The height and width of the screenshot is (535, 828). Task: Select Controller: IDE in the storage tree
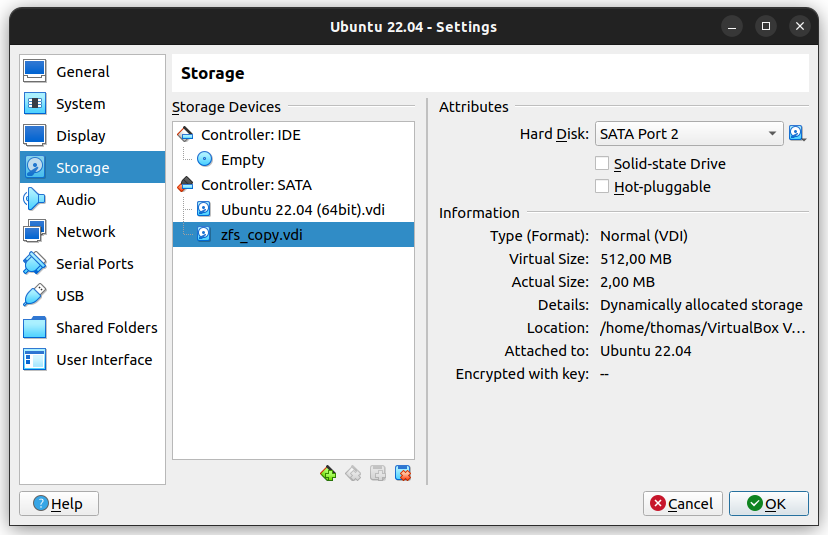[250, 135]
